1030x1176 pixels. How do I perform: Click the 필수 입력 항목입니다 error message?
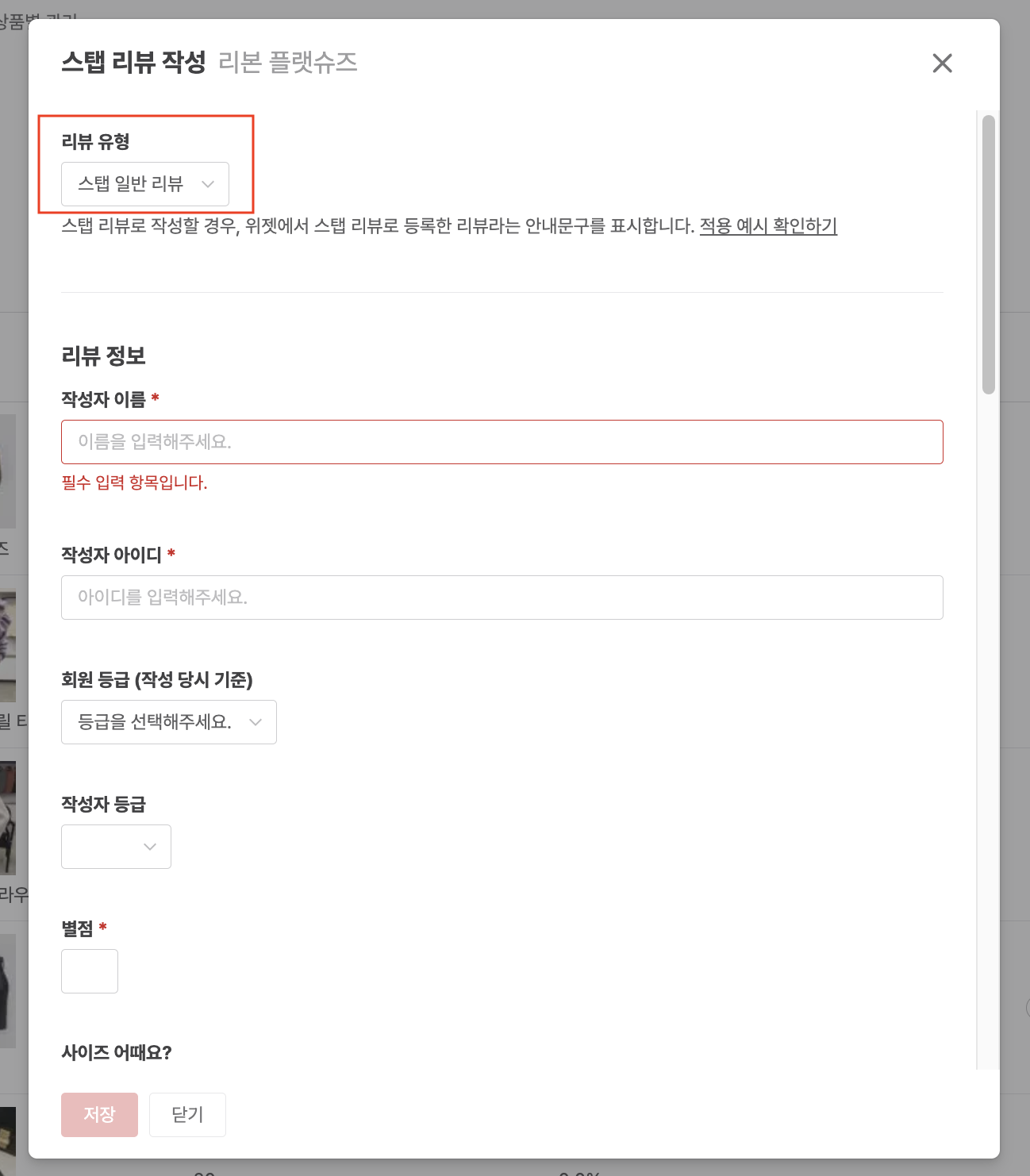pyautogui.click(x=134, y=482)
